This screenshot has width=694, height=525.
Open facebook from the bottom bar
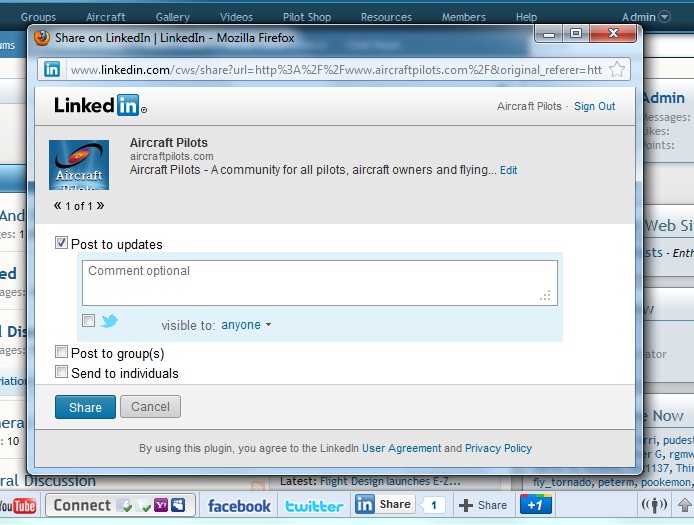click(x=239, y=506)
